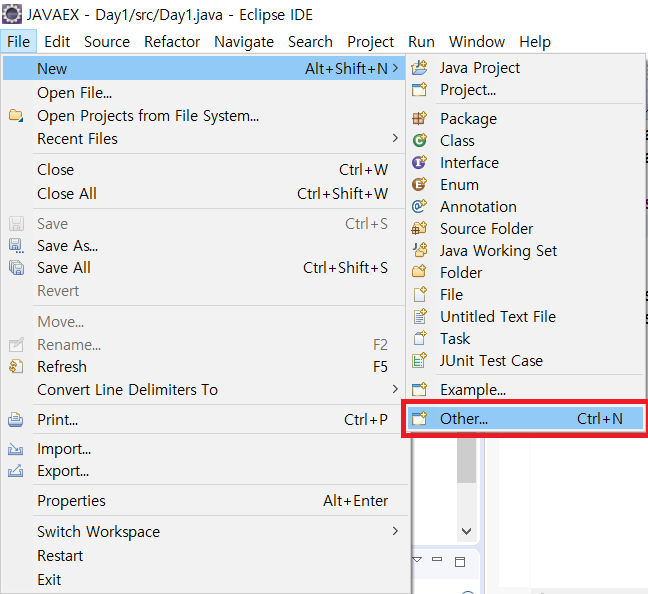Click the brown Enum icon
The width and height of the screenshot is (648, 594).
pos(419,184)
